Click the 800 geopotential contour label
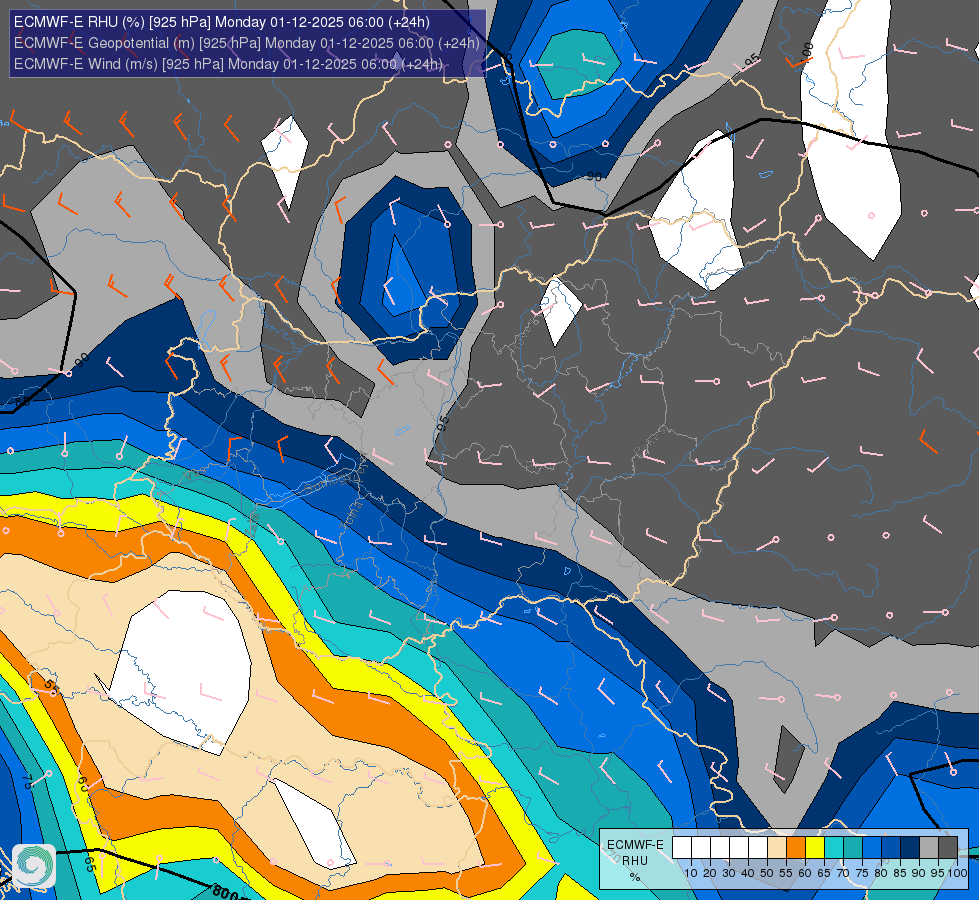979x900 pixels. (x=225, y=893)
